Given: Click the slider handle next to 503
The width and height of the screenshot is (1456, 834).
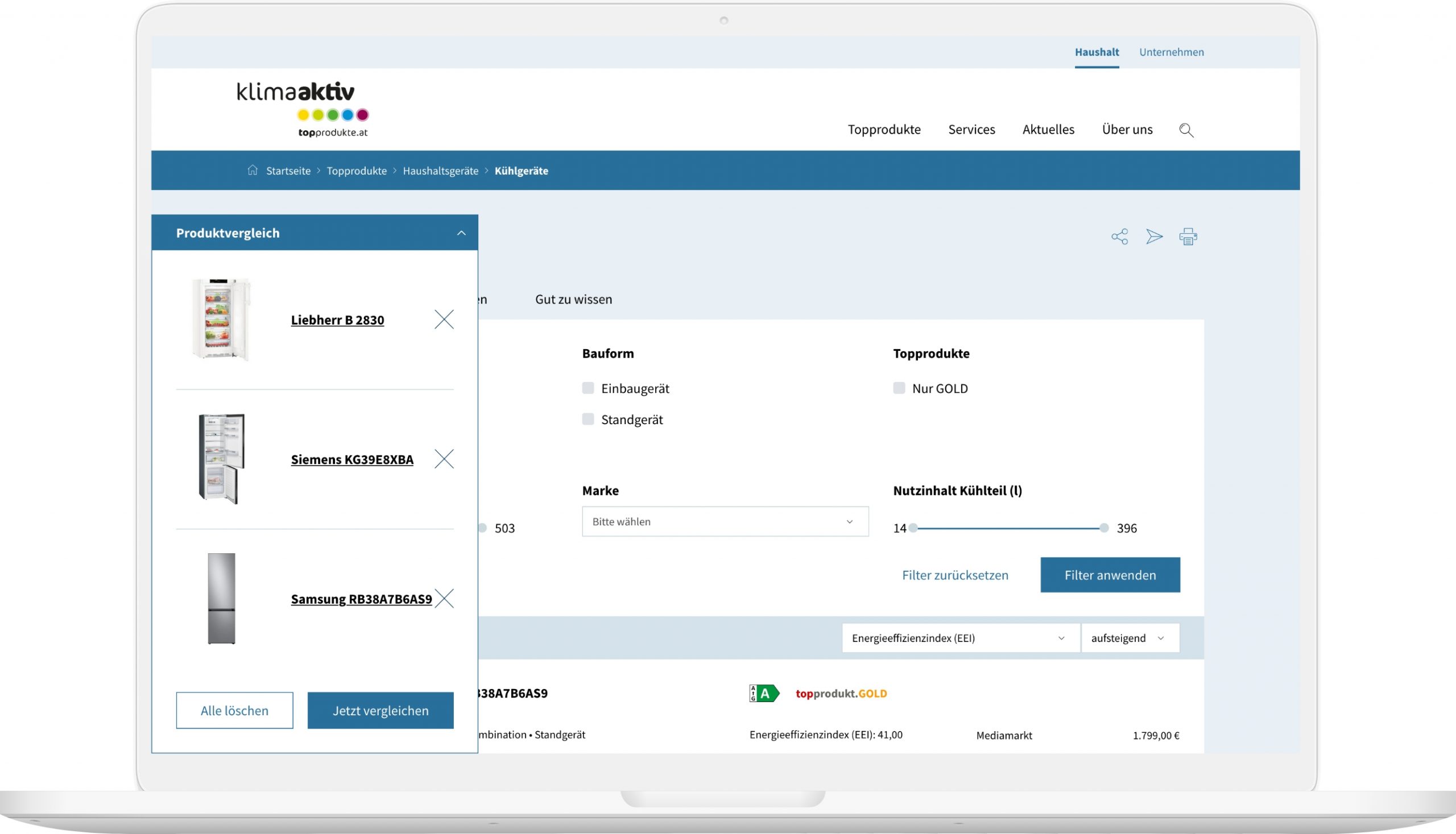Looking at the screenshot, I should click(x=483, y=528).
